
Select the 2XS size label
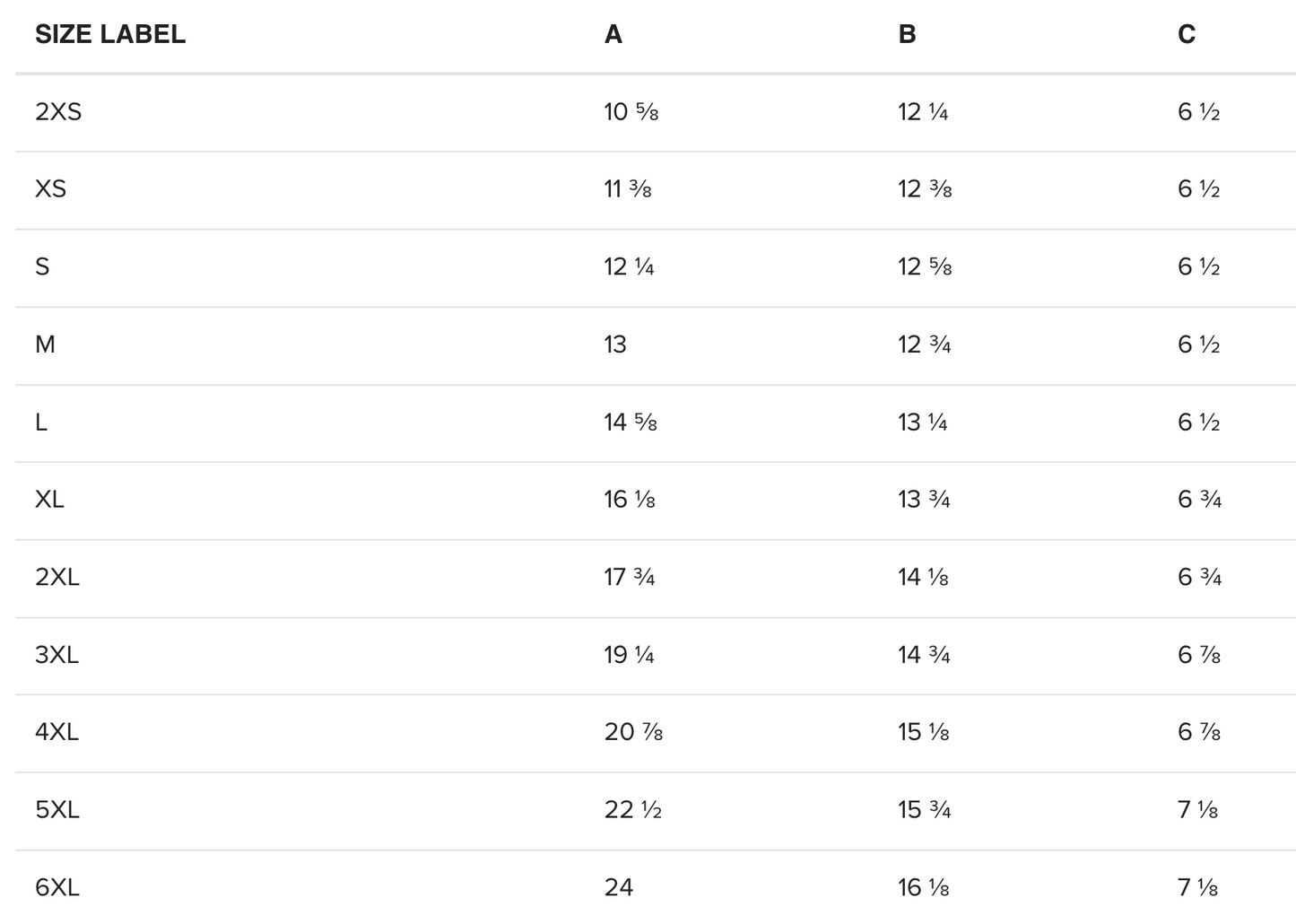point(58,112)
